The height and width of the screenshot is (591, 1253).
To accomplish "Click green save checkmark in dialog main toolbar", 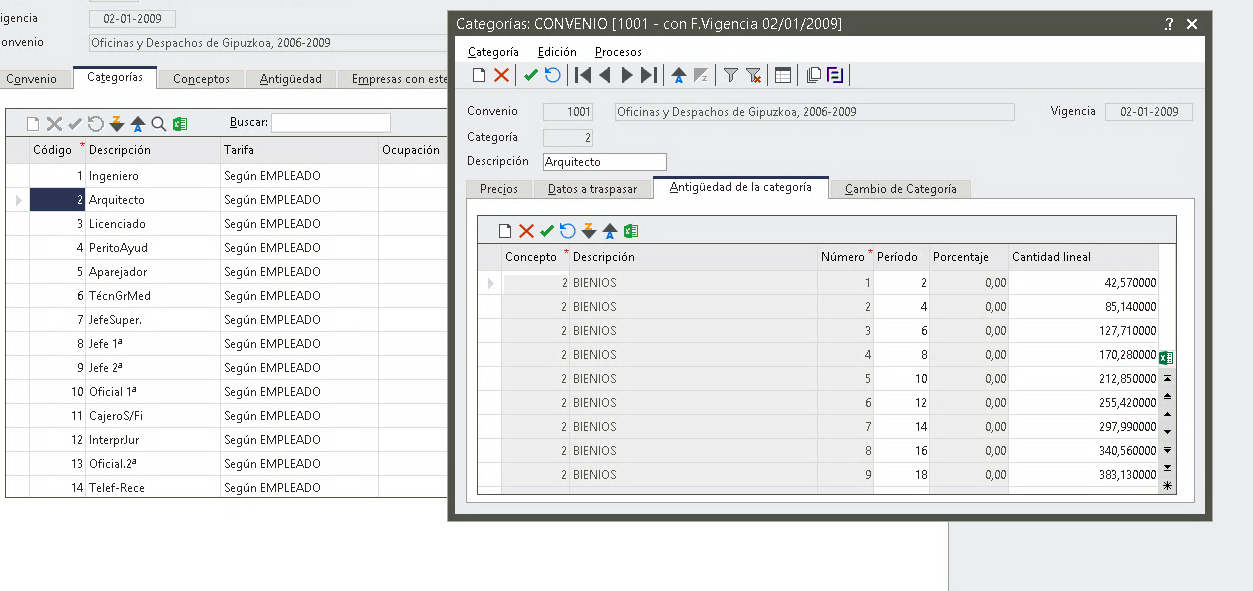I will click(531, 75).
